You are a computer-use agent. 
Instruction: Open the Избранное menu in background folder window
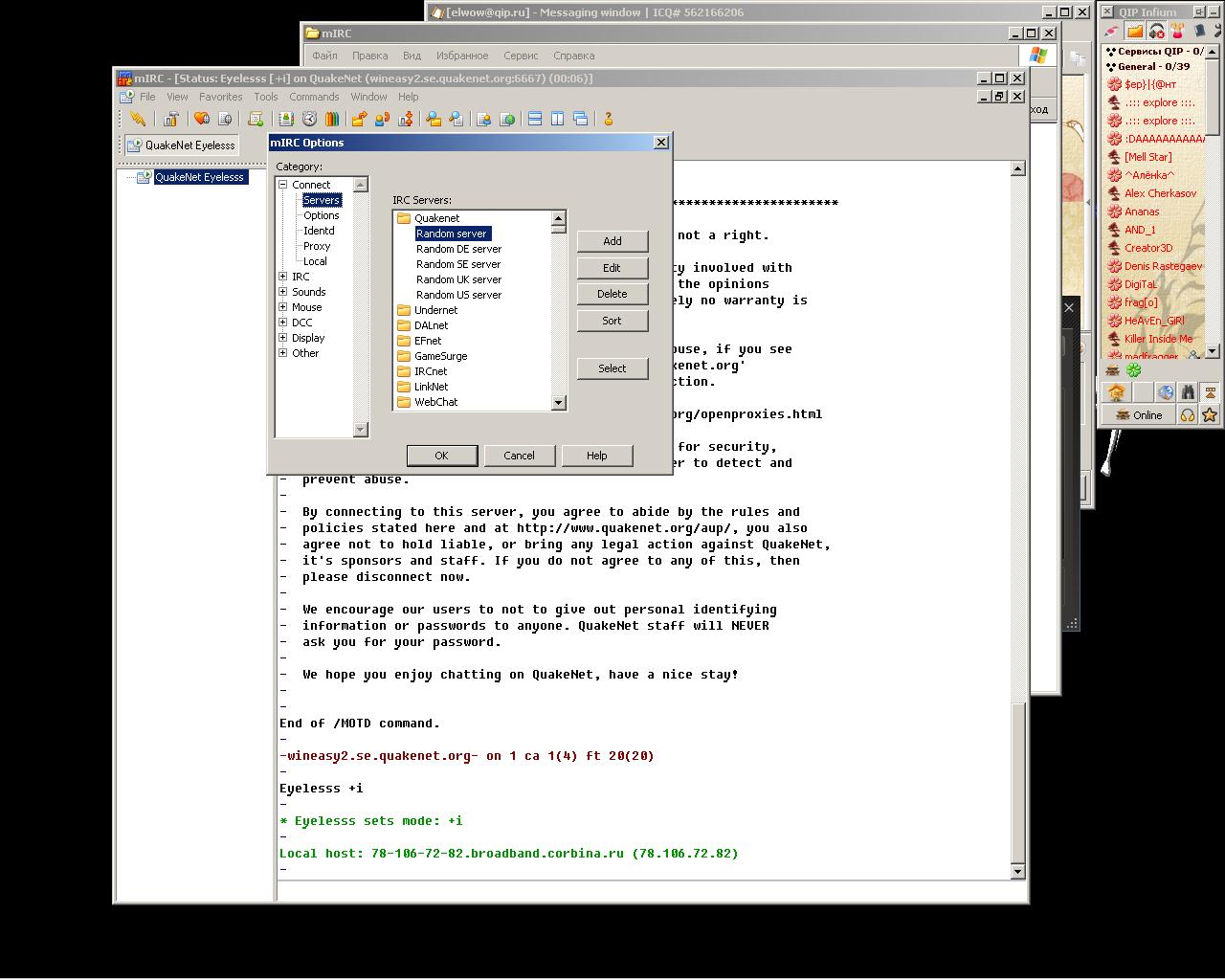(x=462, y=56)
